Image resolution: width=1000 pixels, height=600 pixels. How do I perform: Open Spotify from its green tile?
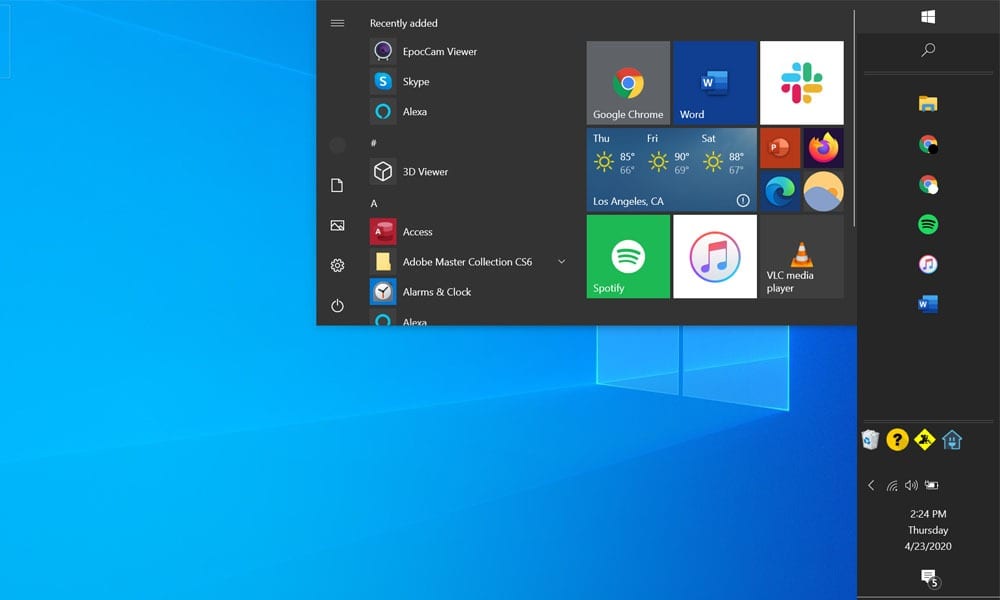click(x=627, y=257)
